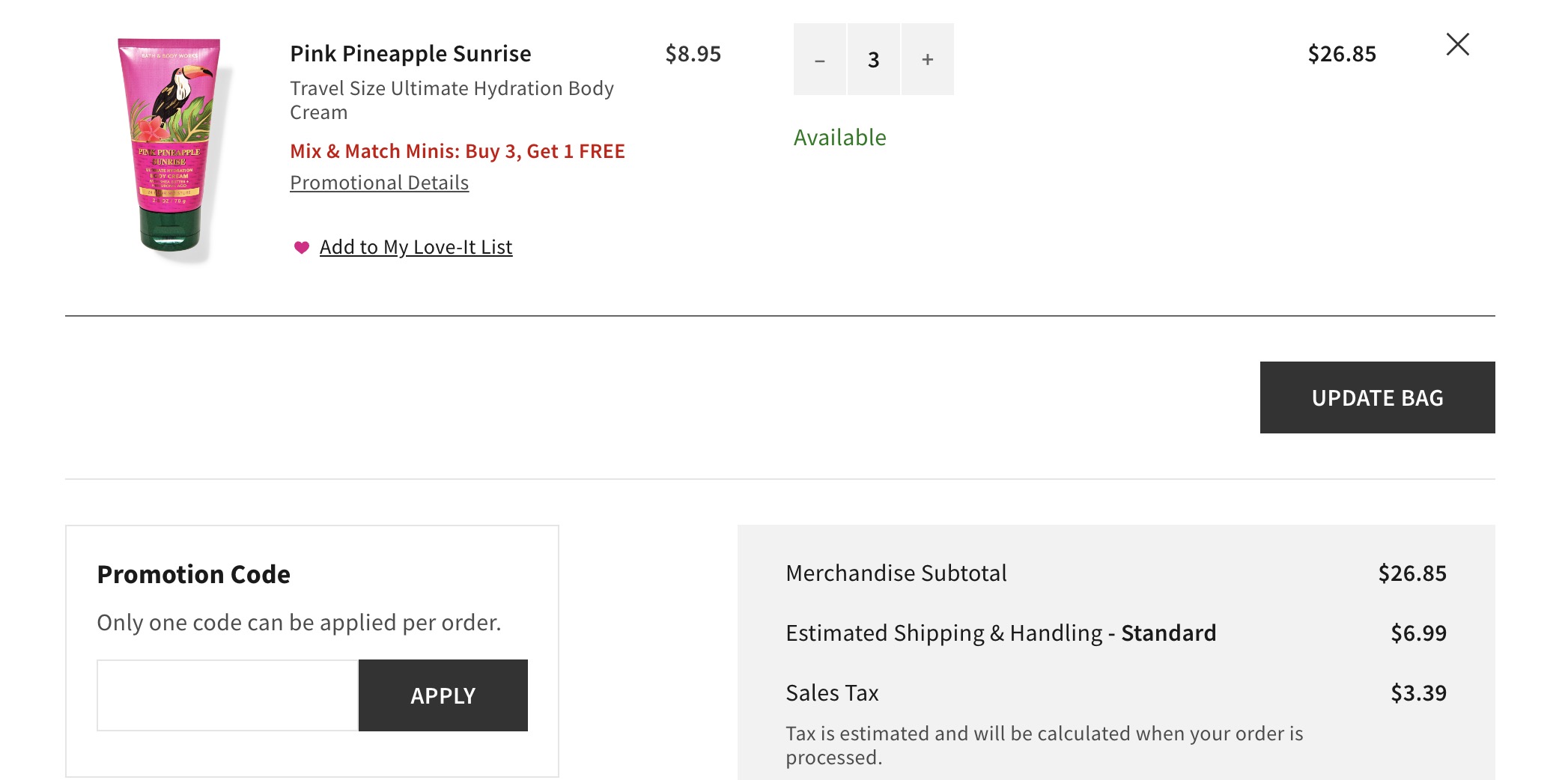Click the $8.95 unit price

693,53
